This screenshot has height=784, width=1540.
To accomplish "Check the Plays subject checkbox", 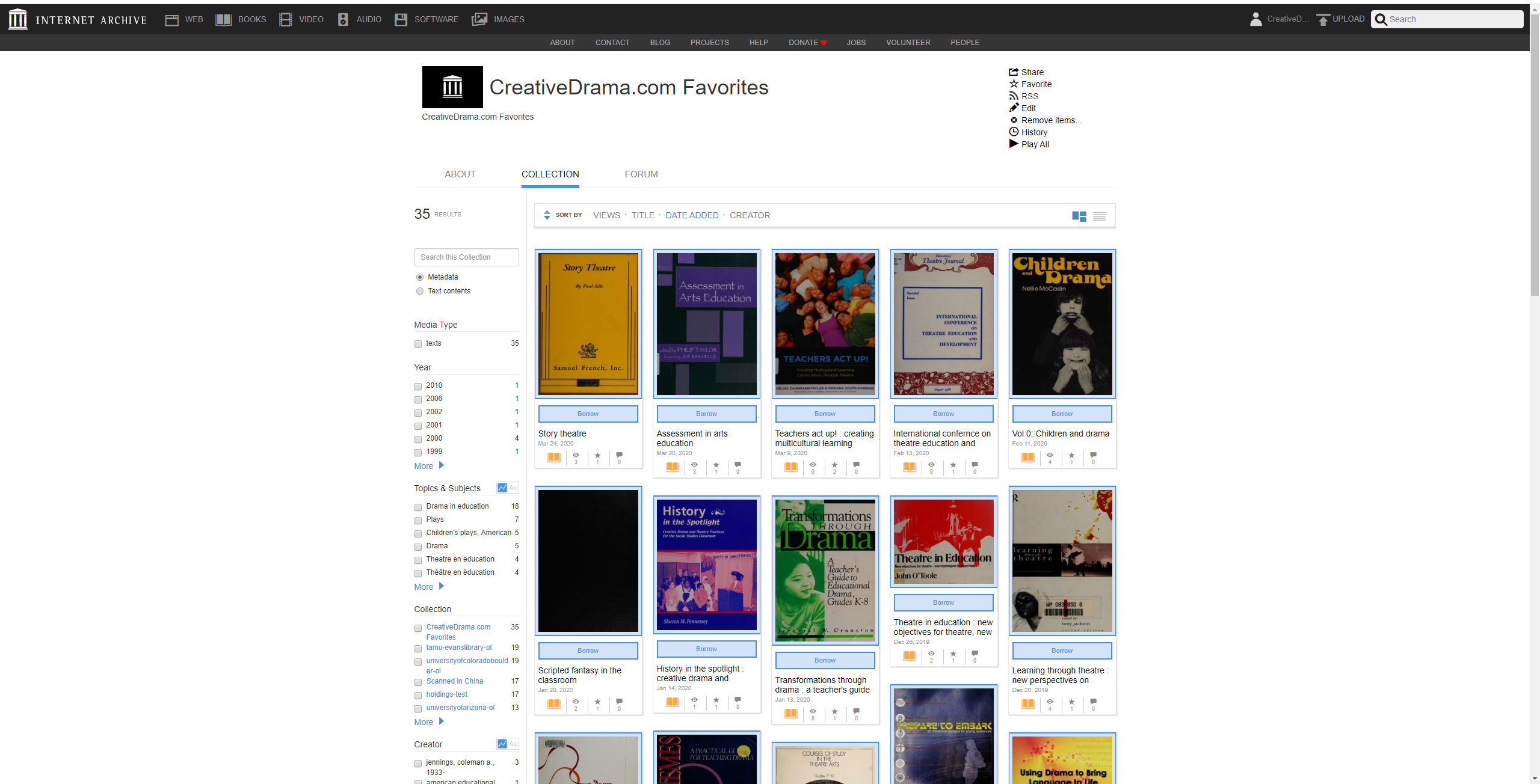I will [x=418, y=520].
